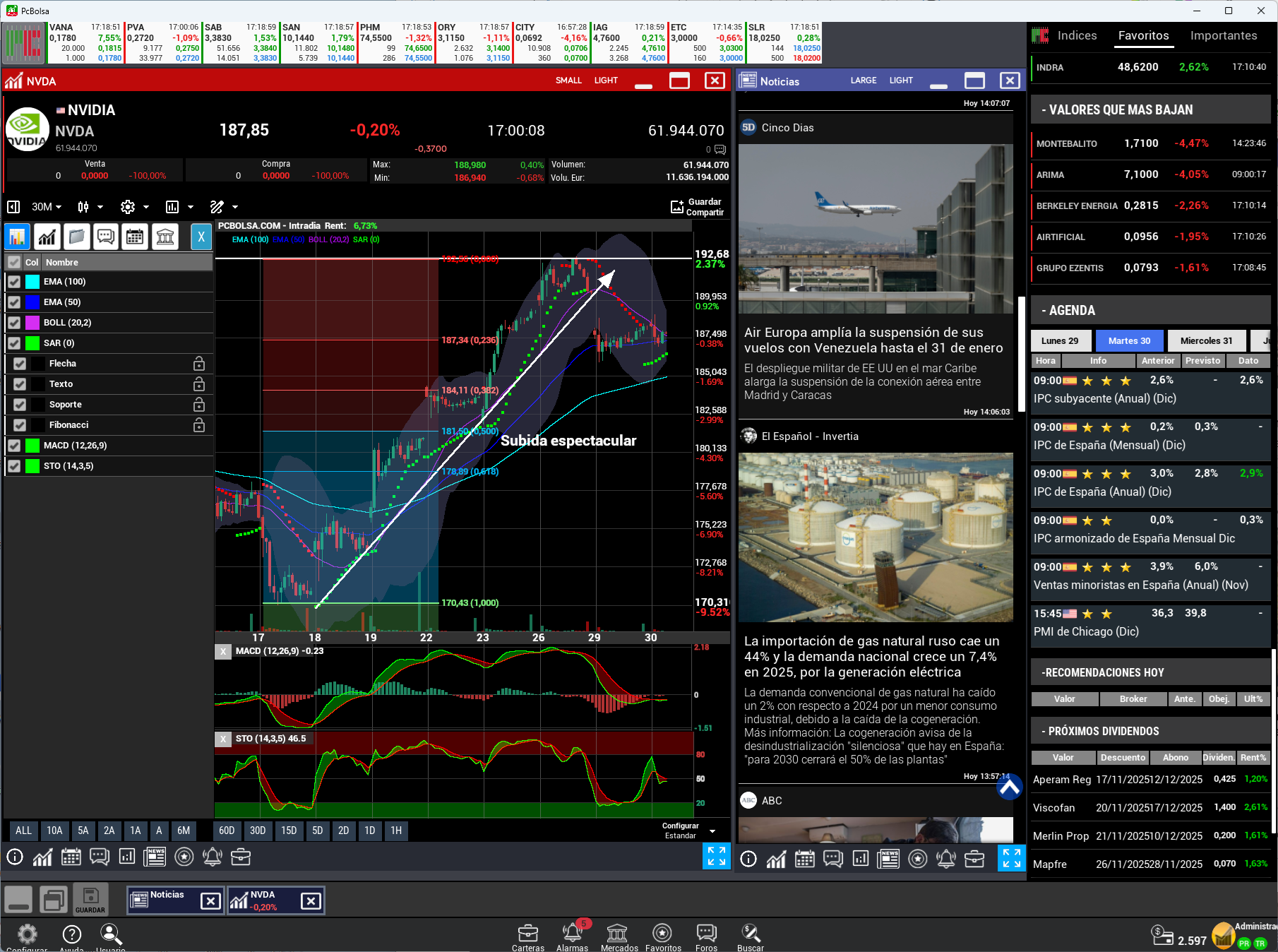Open the natural gas import news headline

(x=872, y=657)
